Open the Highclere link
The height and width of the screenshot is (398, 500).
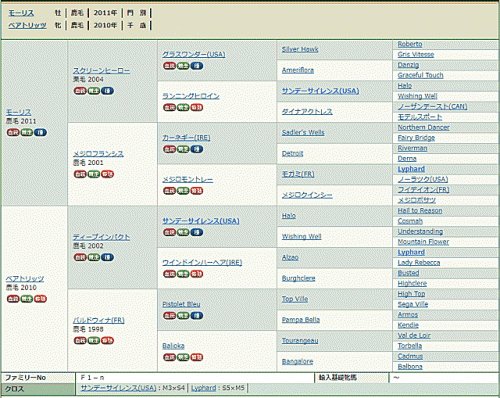[412, 283]
